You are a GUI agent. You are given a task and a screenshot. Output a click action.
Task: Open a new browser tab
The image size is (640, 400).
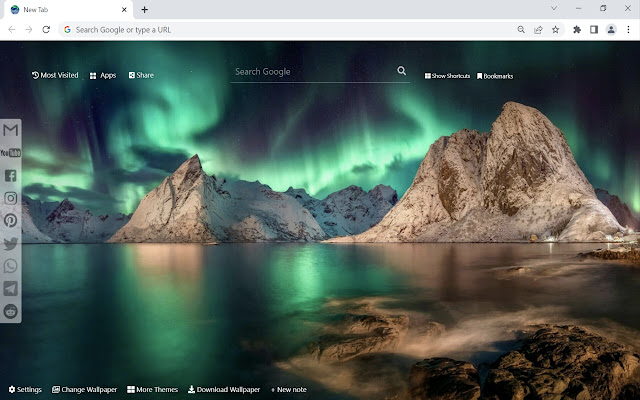pyautogui.click(x=144, y=9)
